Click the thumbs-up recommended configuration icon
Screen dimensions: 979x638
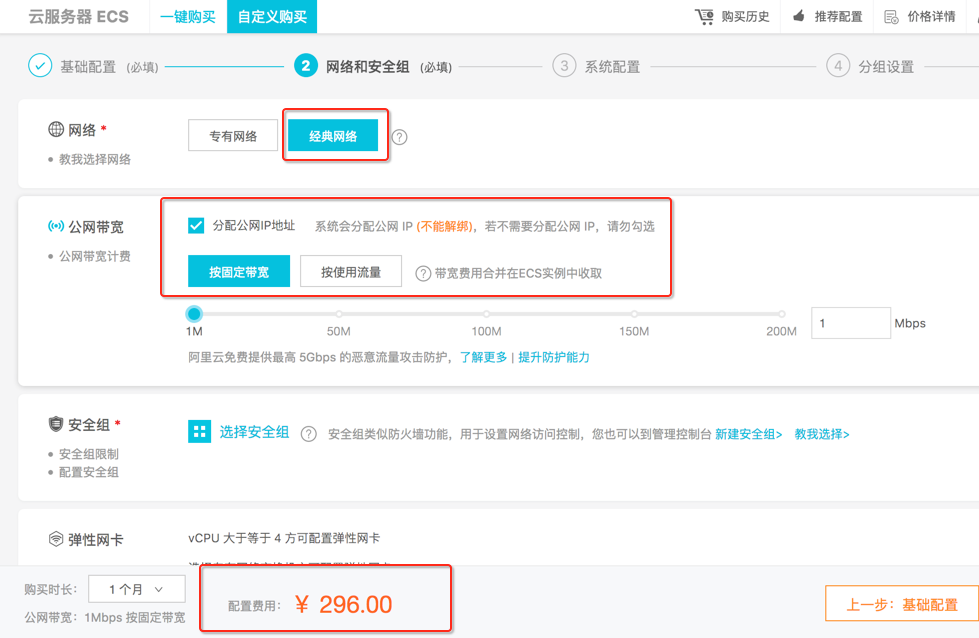point(799,17)
